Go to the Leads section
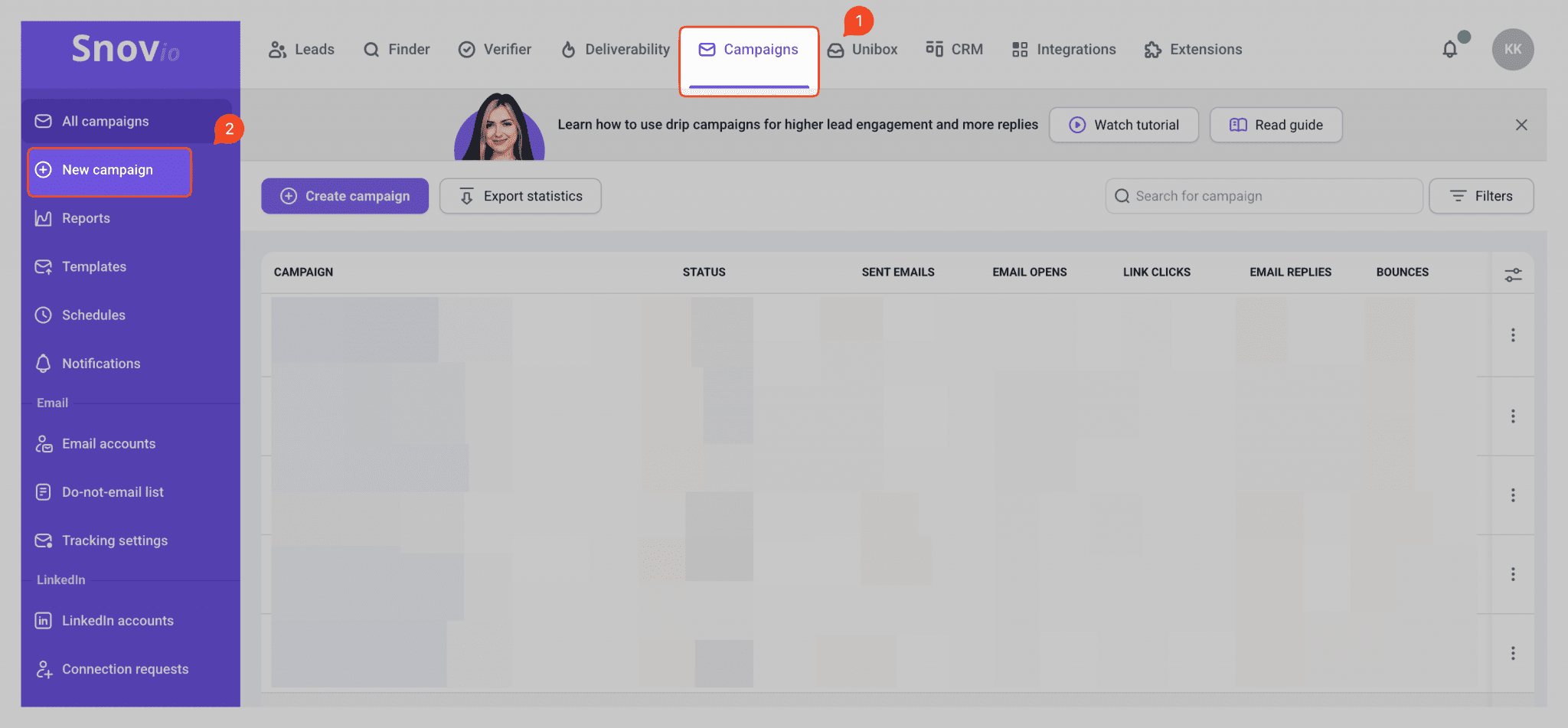 [x=301, y=49]
